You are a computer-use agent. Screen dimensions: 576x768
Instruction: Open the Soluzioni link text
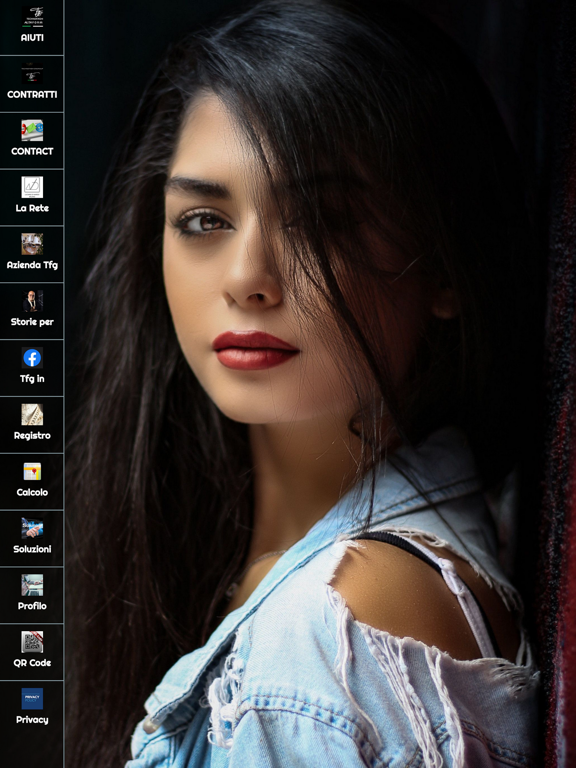click(32, 549)
